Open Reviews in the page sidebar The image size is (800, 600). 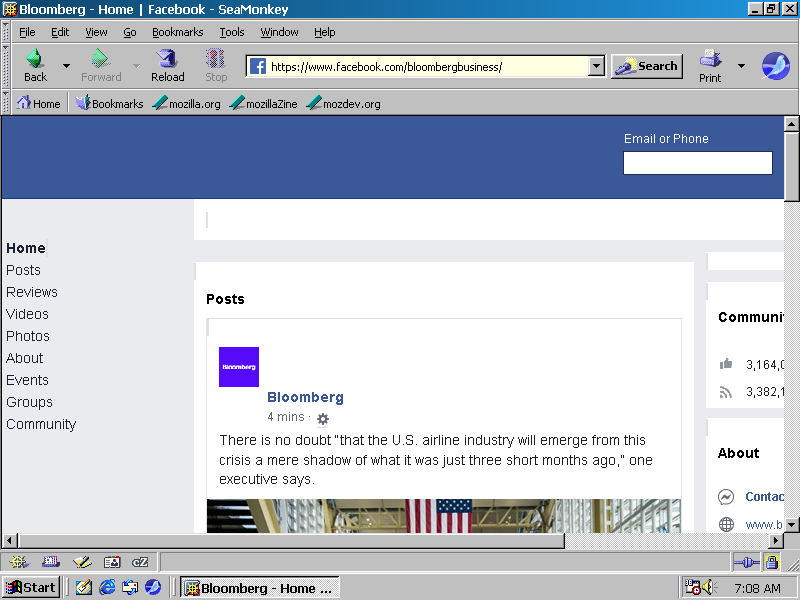tap(32, 292)
